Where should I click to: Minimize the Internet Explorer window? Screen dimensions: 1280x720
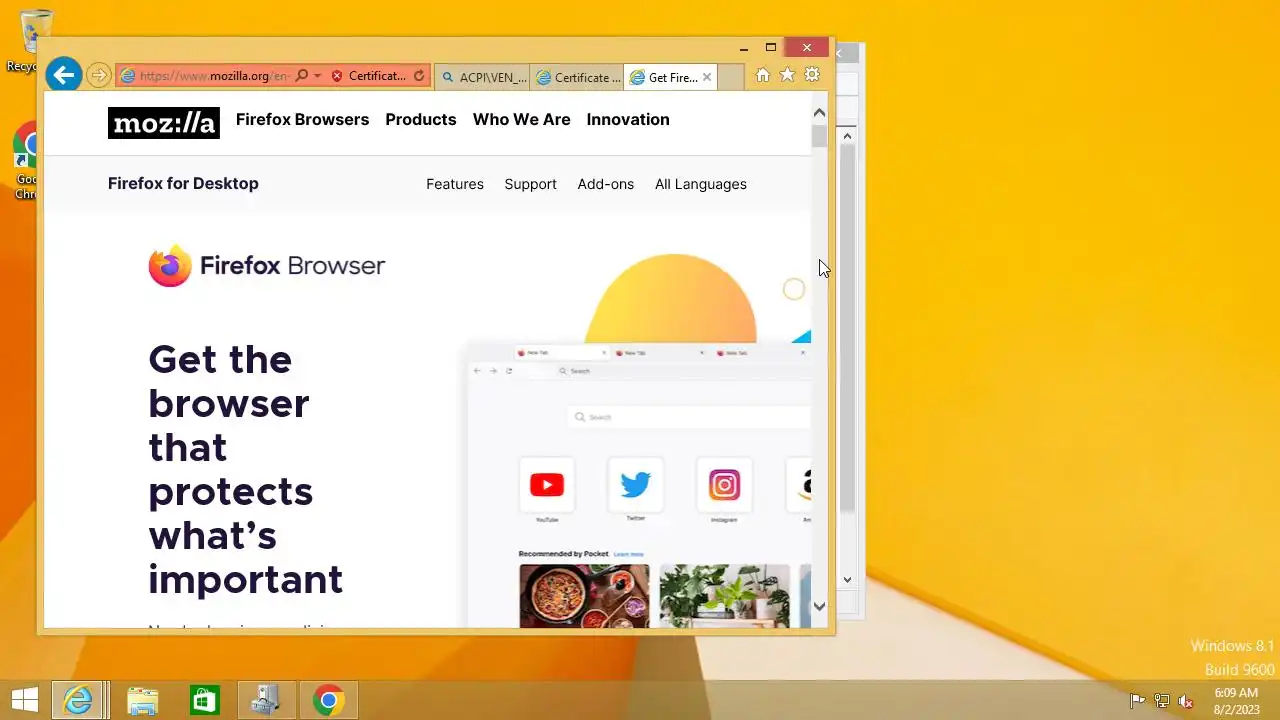click(x=744, y=48)
